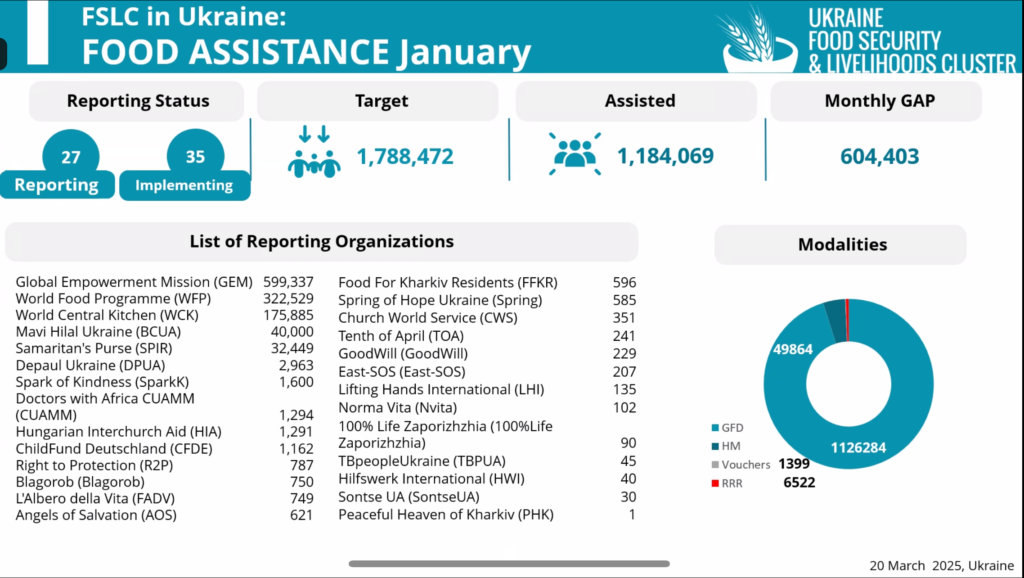Click the Vouchers legend color swatch
1024x578 pixels.
click(x=715, y=465)
